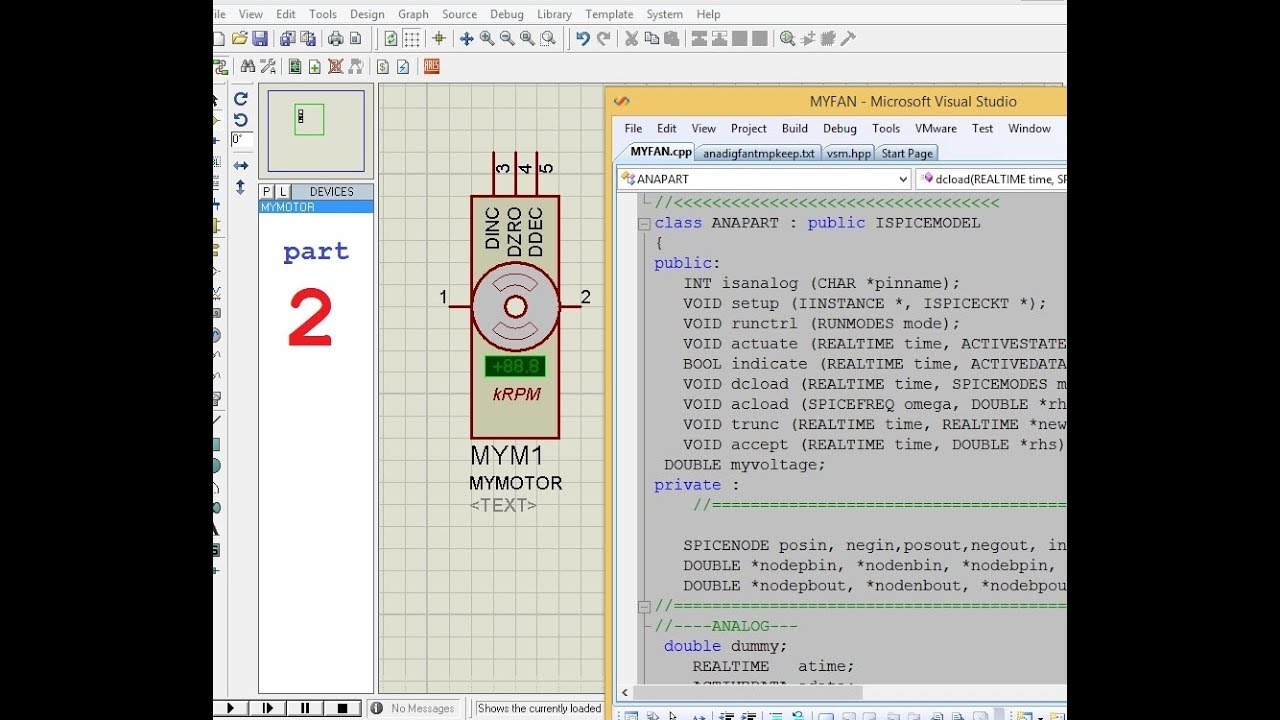Viewport: 1280px width, 720px height.
Task: Select MYMOTOR in the devices list
Action: click(x=316, y=207)
